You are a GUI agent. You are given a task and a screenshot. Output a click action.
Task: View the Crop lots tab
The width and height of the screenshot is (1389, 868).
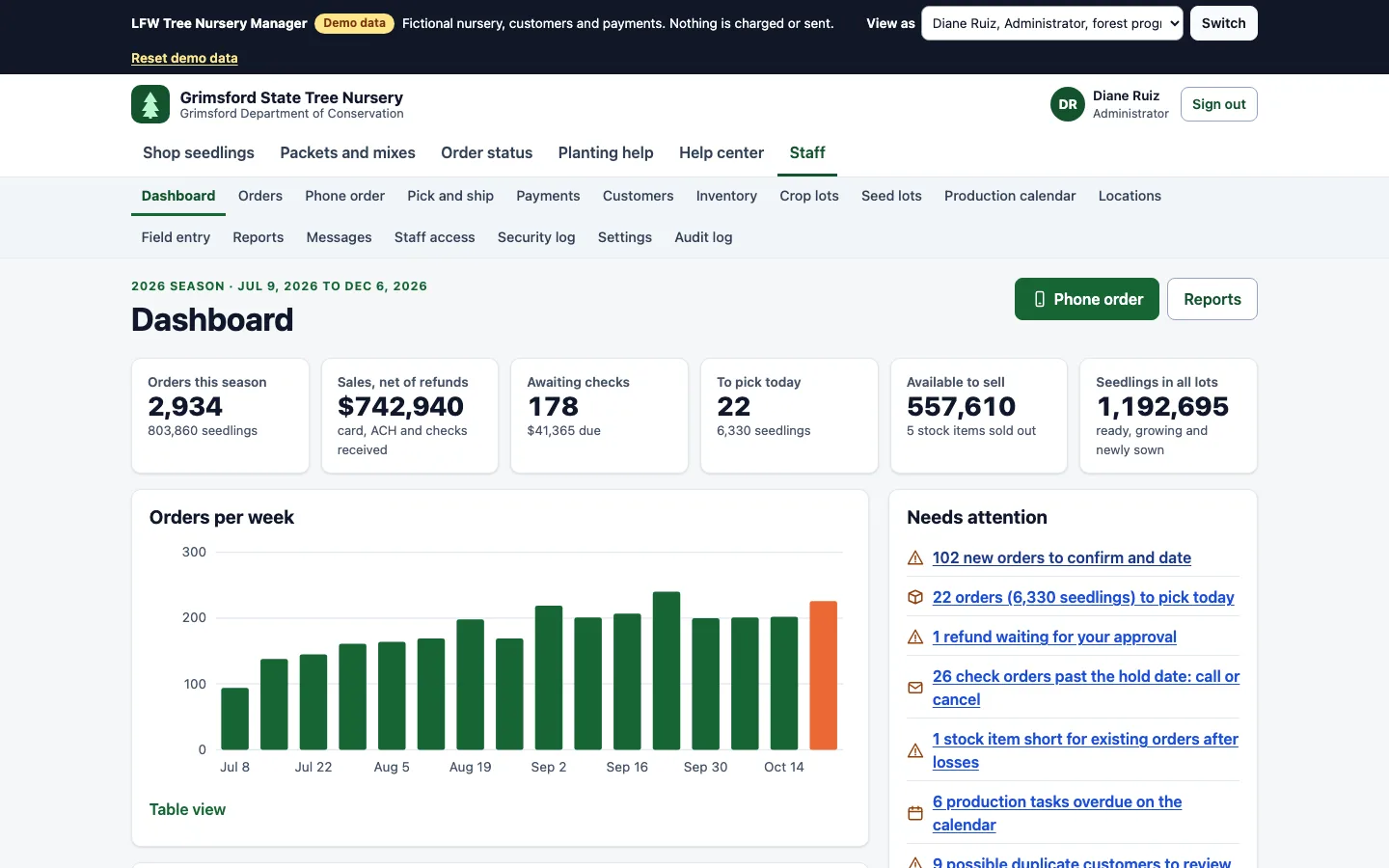click(x=809, y=196)
